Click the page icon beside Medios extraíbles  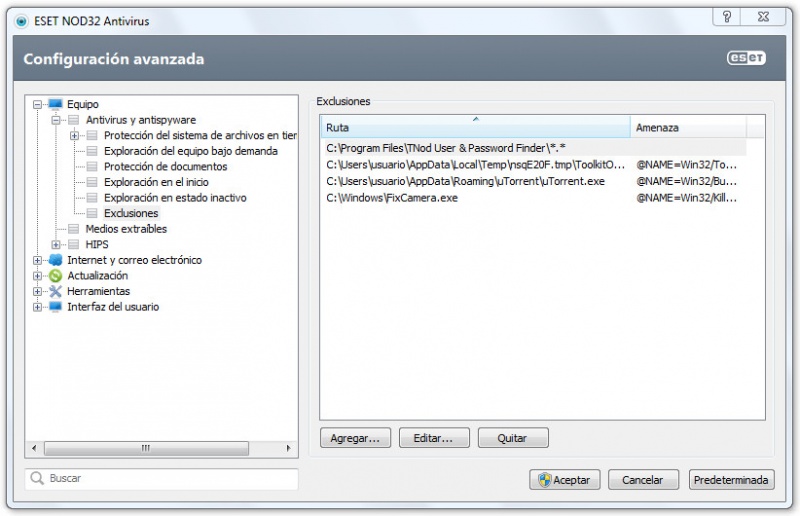73,229
